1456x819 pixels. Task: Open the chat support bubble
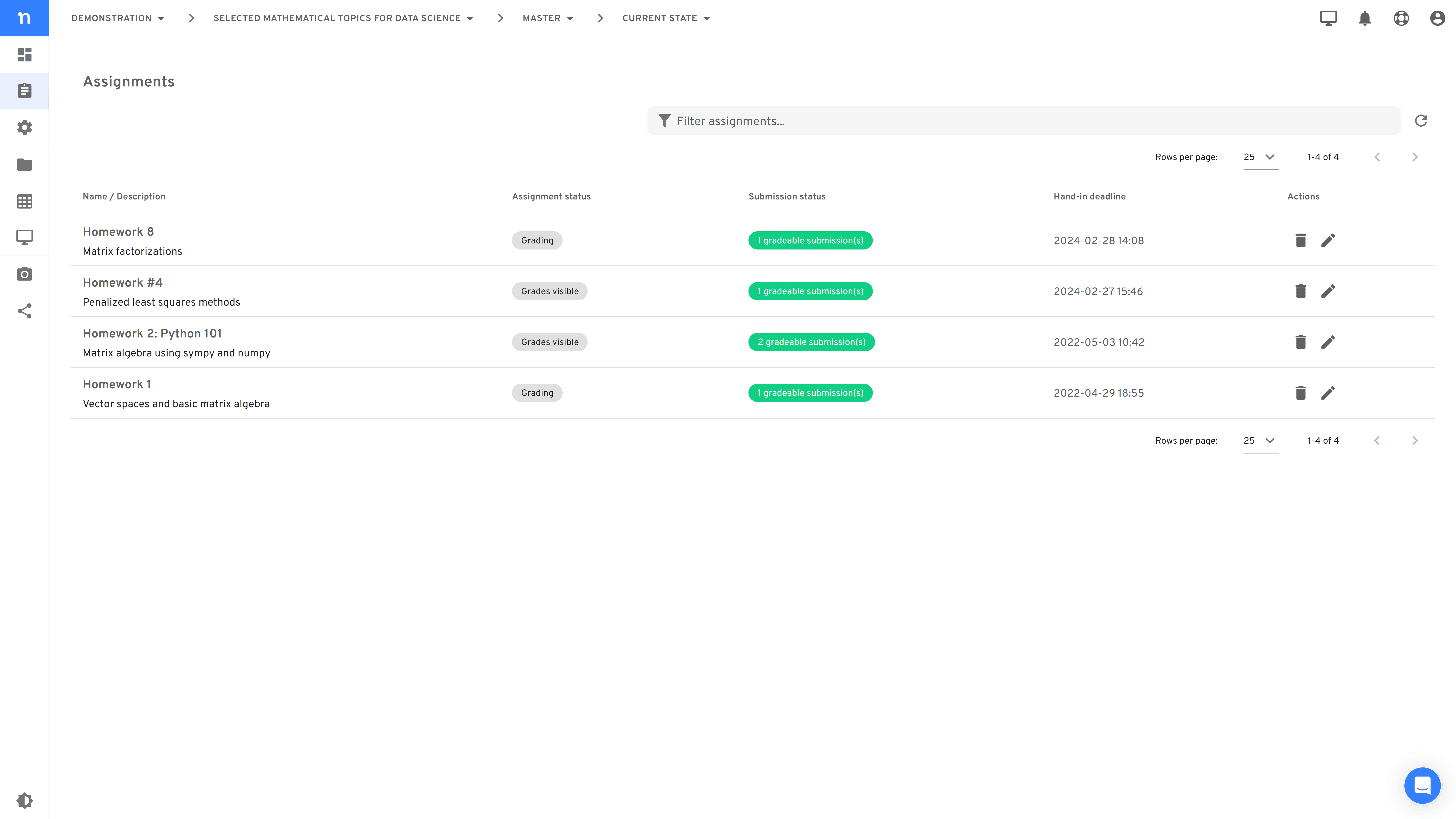[x=1422, y=786]
